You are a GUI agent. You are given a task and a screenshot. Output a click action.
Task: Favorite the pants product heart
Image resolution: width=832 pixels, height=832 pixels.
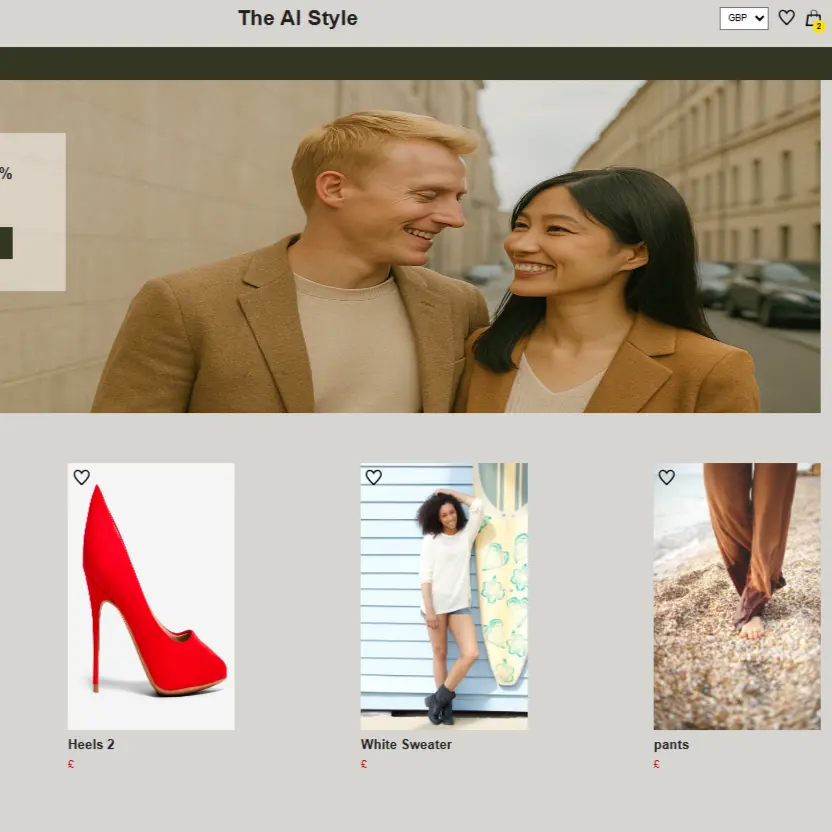click(666, 477)
